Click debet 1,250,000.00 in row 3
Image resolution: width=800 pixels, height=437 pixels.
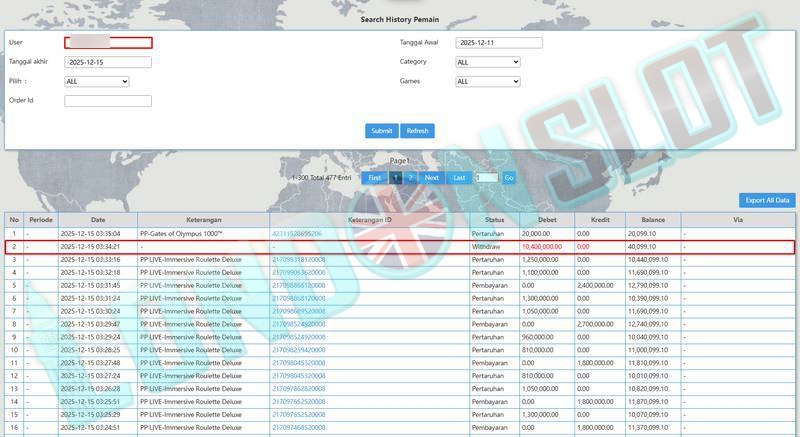pyautogui.click(x=540, y=260)
